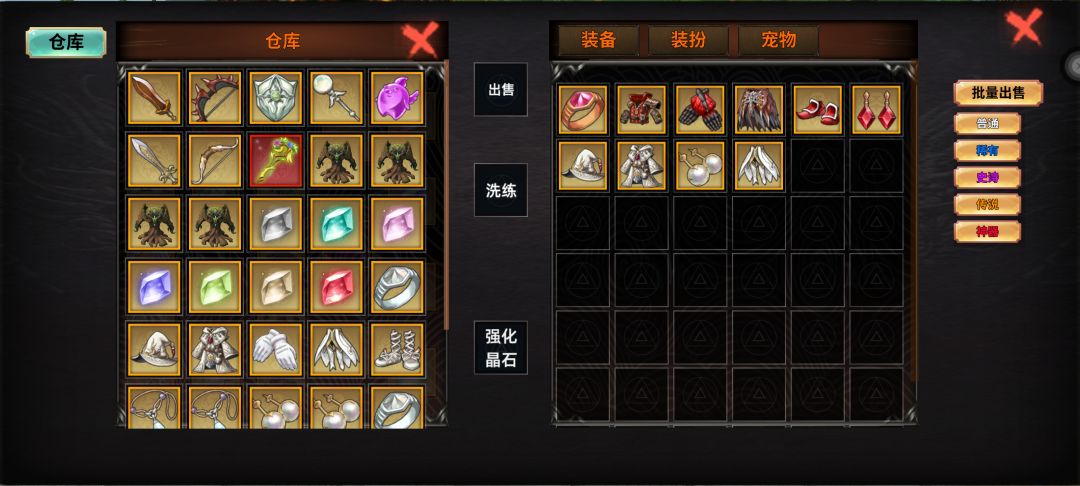
Task: Toggle the 神器 rarity filter
Action: point(987,231)
